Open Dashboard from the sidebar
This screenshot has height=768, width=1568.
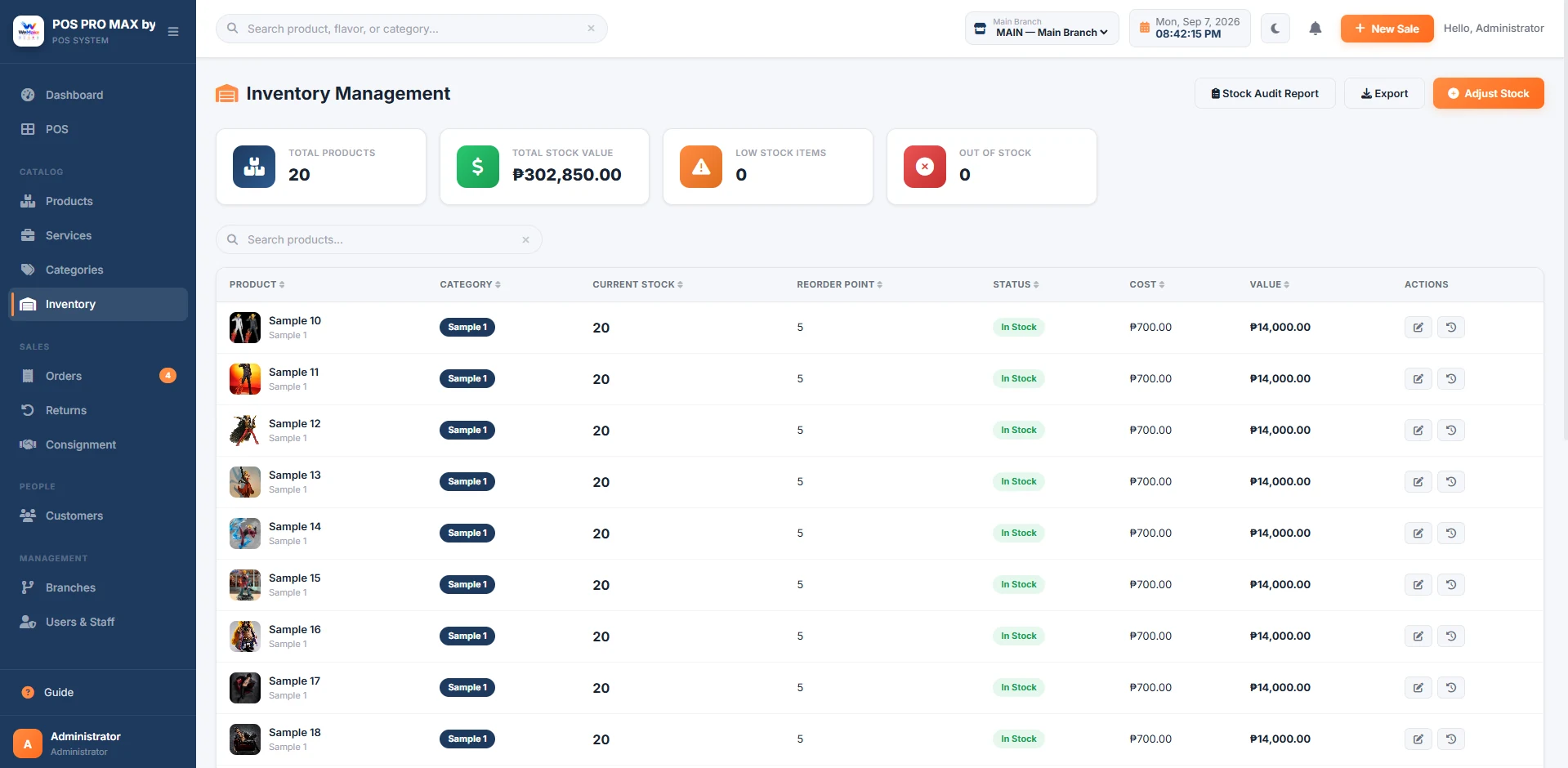98,95
